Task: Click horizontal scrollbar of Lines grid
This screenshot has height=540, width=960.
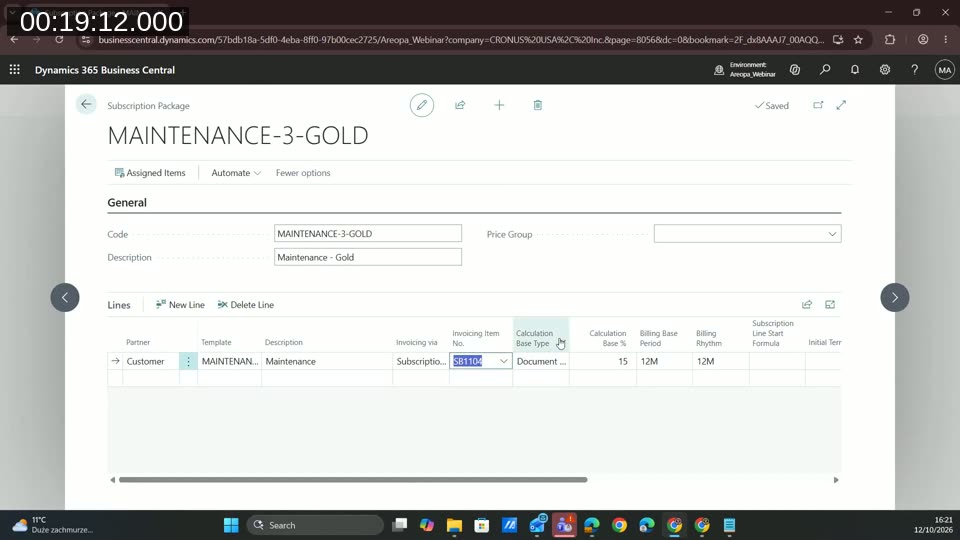Action: pyautogui.click(x=353, y=480)
